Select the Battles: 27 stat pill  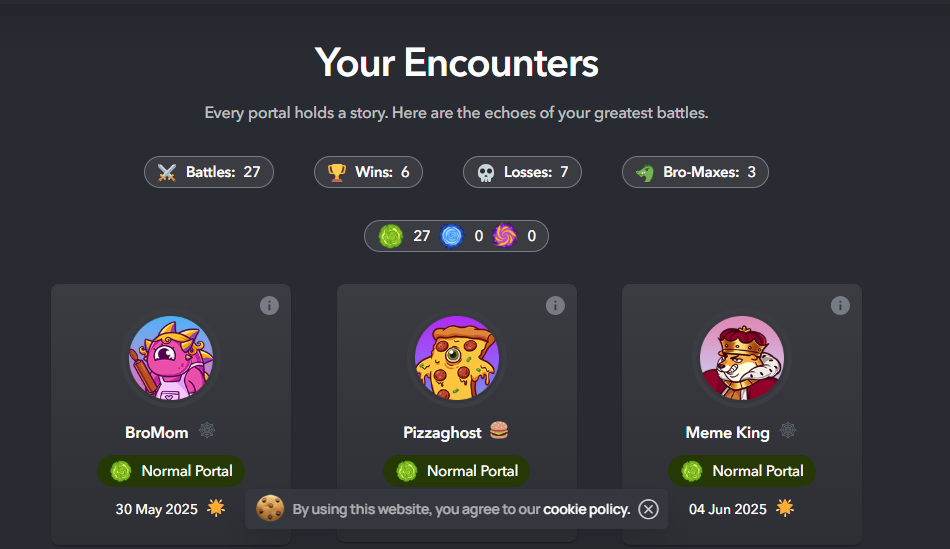click(x=209, y=172)
